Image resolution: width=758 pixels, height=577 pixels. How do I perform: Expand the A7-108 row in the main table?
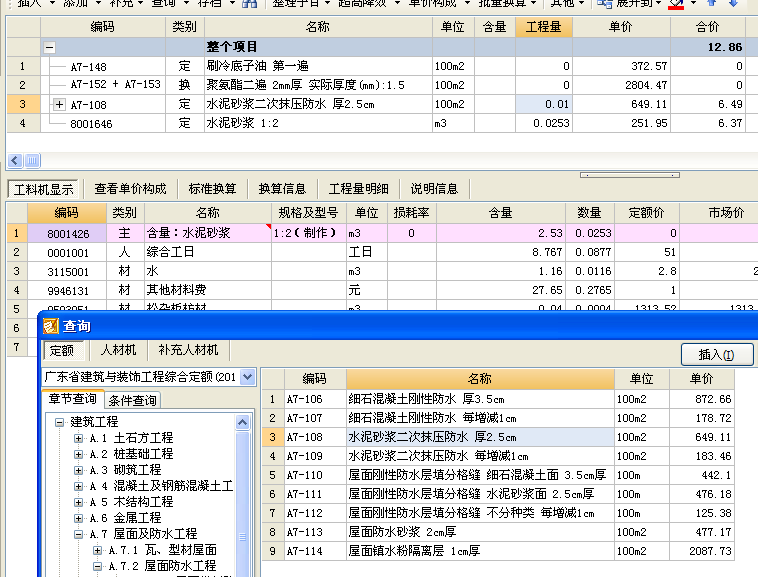pos(59,104)
